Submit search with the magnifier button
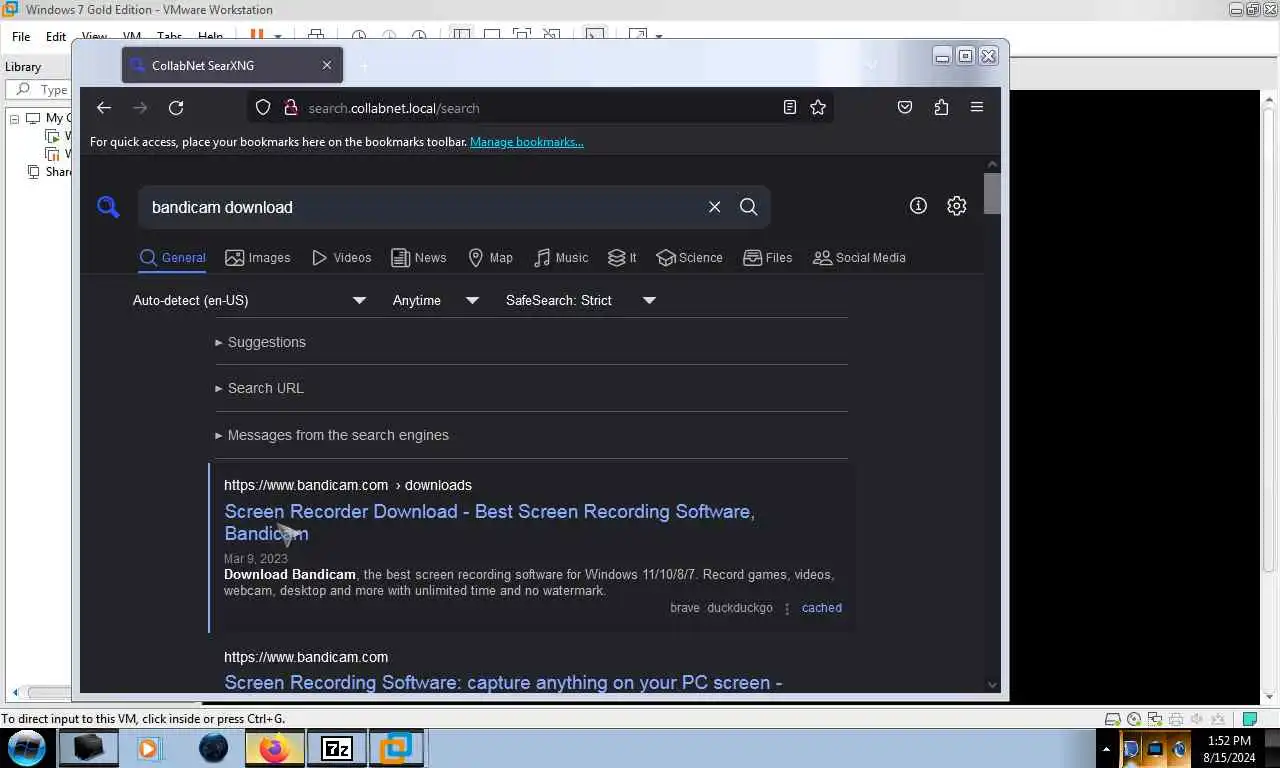1280x768 pixels. pos(748,207)
